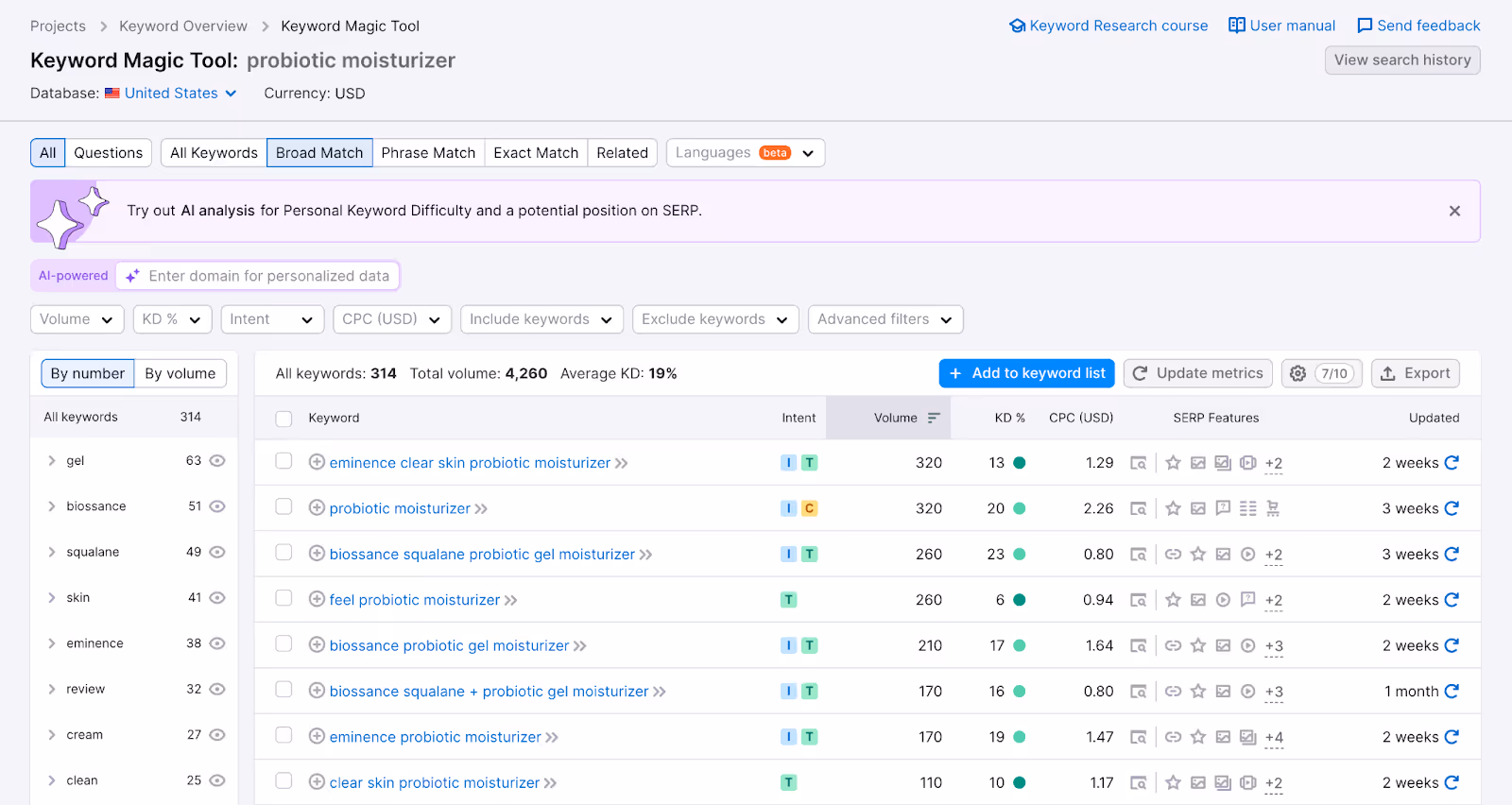This screenshot has height=805, width=1512.
Task: Select Exact Match tab
Action: pyautogui.click(x=536, y=153)
